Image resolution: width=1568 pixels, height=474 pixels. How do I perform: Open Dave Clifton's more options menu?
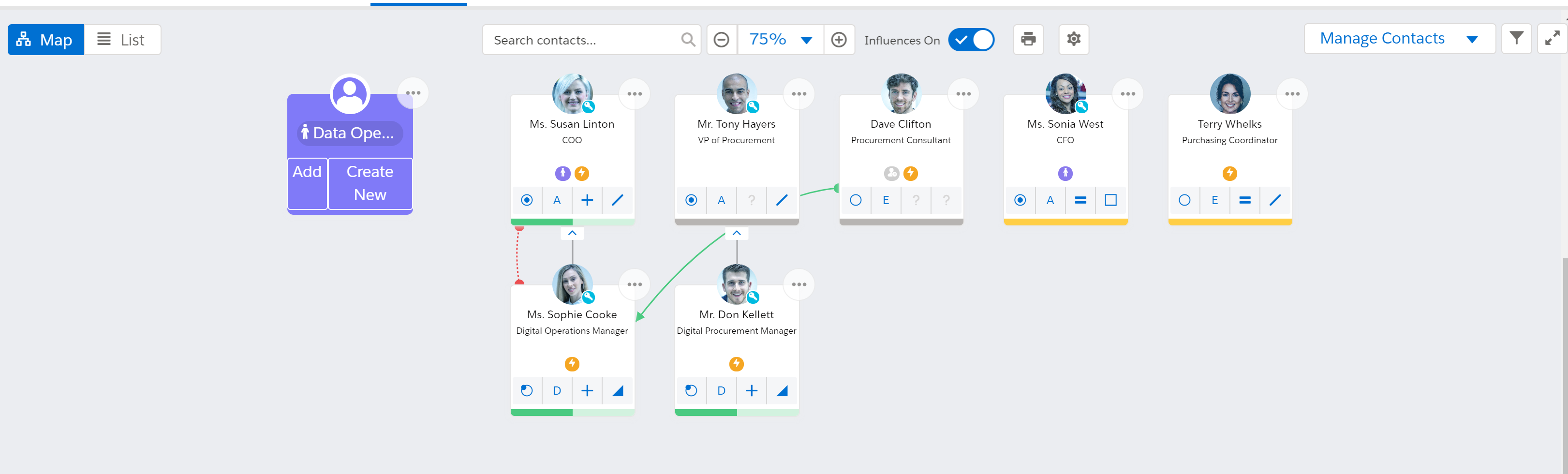click(963, 94)
